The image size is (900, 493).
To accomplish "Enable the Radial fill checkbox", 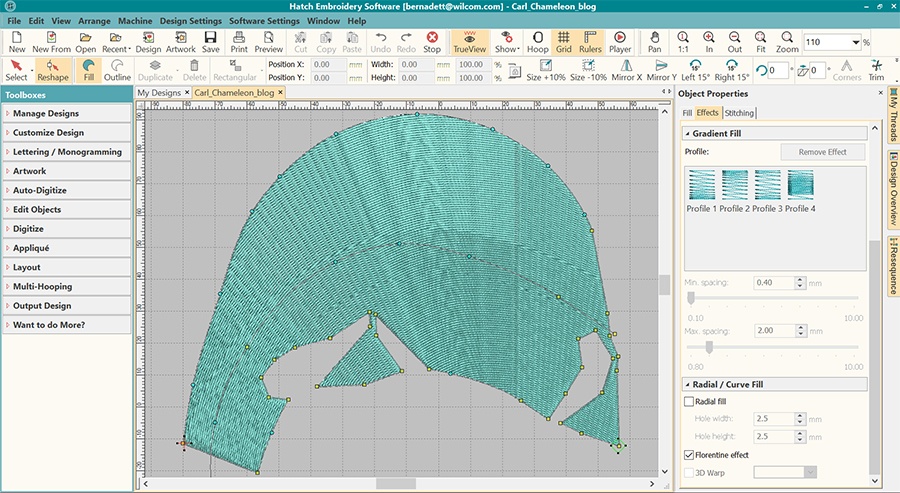I will 688,401.
